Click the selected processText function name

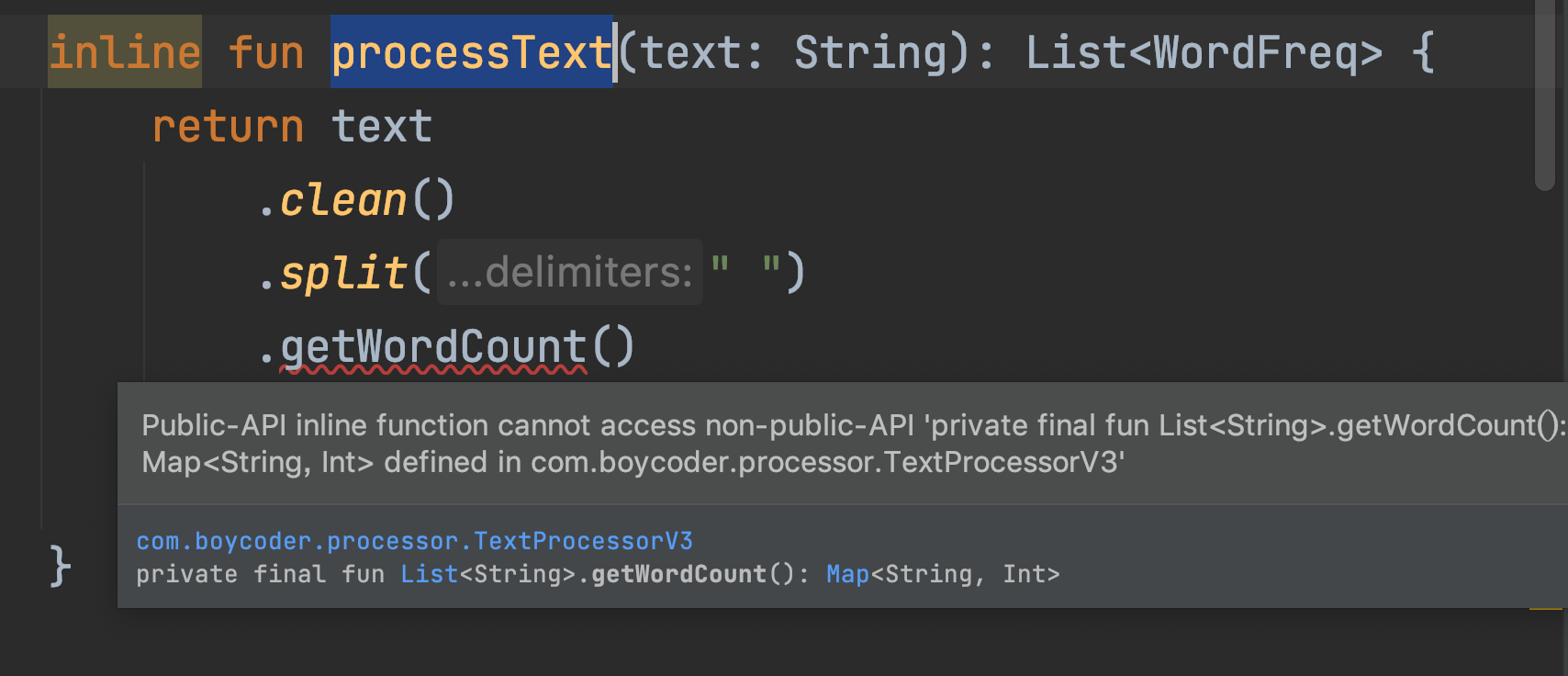(471, 52)
